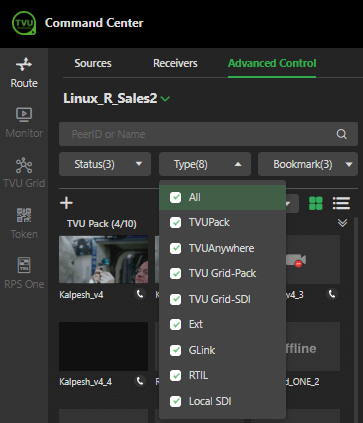Image resolution: width=363 pixels, height=423 pixels.
Task: Collapse the TVU Pack group chevron
Action: pyautogui.click(x=342, y=223)
